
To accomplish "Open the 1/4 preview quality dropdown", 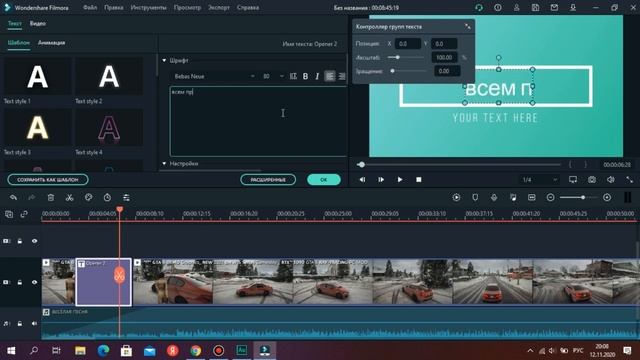I will pyautogui.click(x=539, y=180).
